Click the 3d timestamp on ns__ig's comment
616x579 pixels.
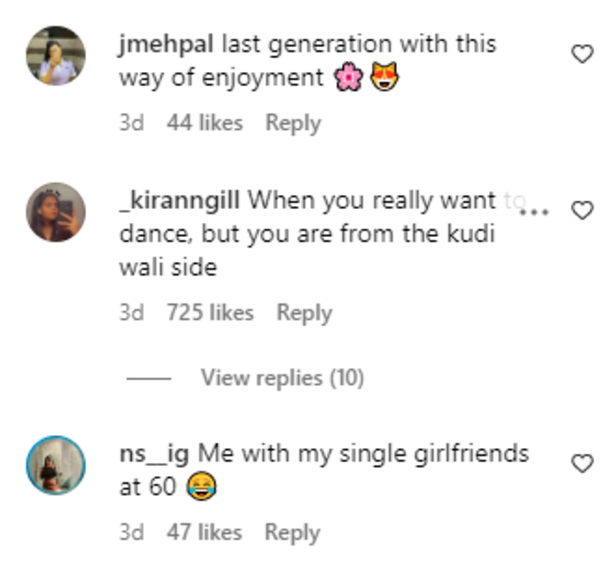point(131,532)
